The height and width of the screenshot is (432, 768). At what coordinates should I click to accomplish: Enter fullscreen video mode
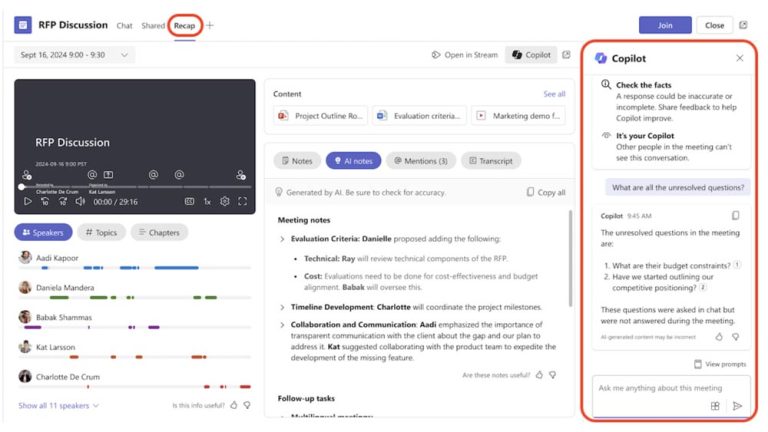coord(242,201)
